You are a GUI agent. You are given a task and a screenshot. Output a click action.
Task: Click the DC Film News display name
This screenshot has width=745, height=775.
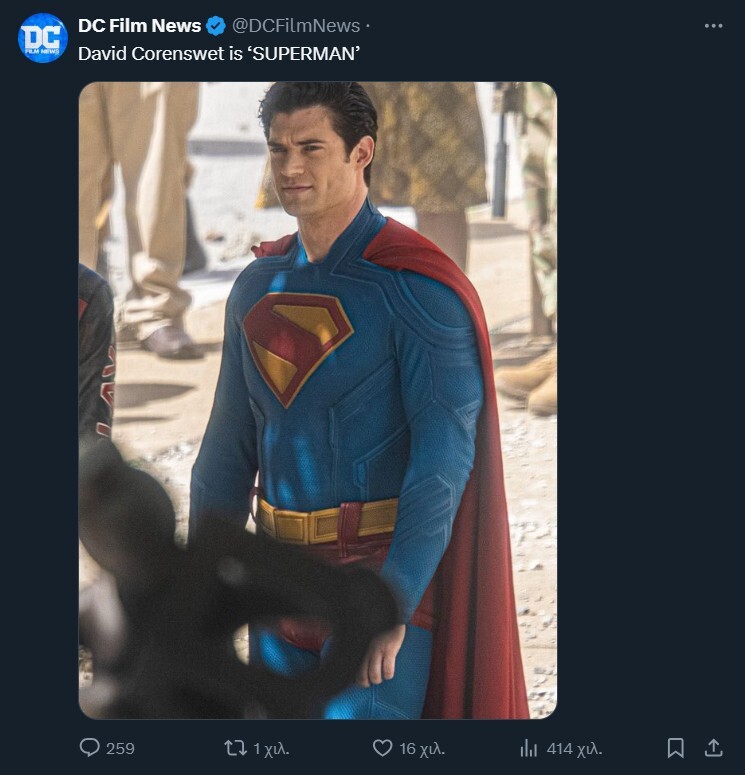coord(139,26)
